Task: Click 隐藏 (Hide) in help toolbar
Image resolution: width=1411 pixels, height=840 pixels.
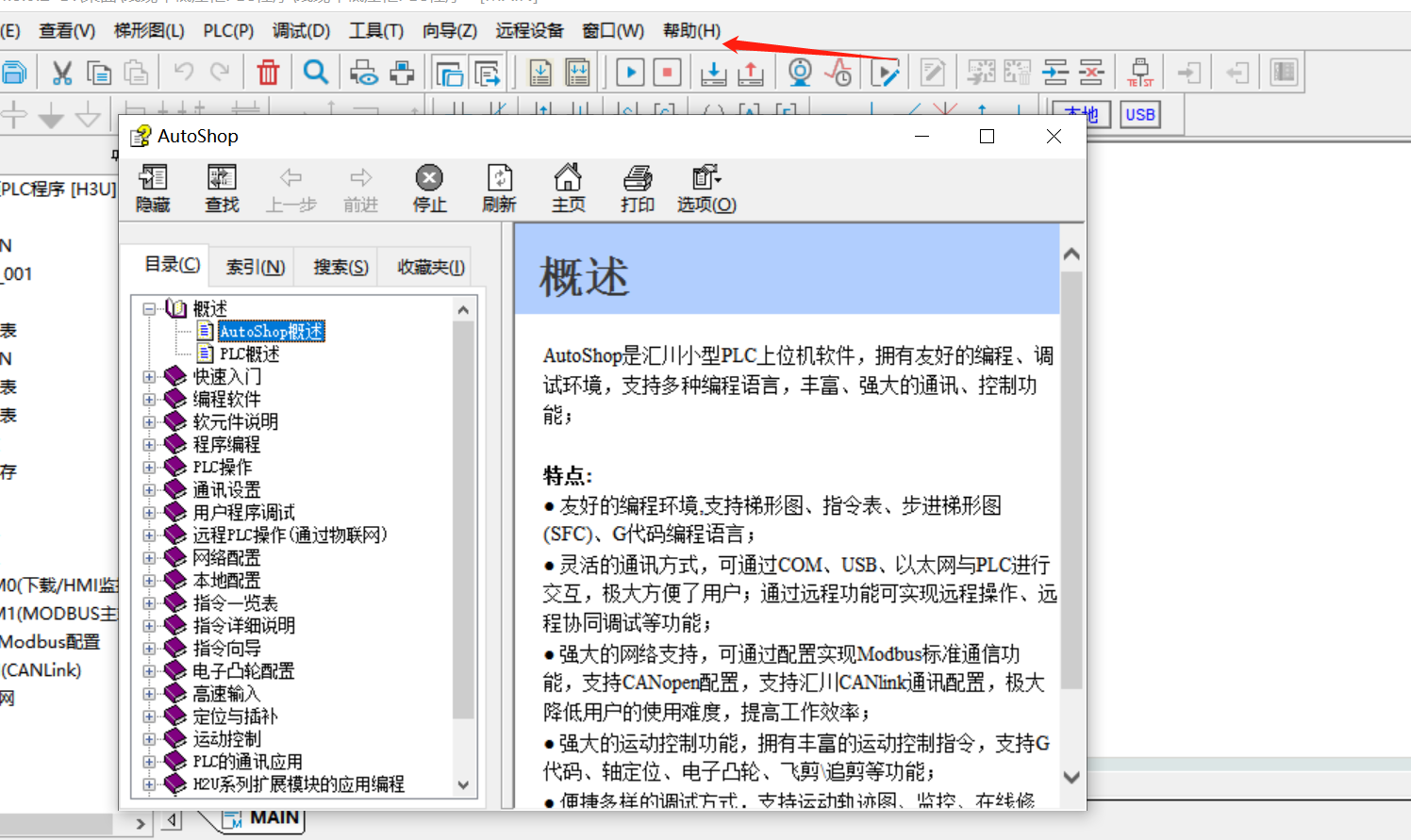Action: tap(153, 189)
